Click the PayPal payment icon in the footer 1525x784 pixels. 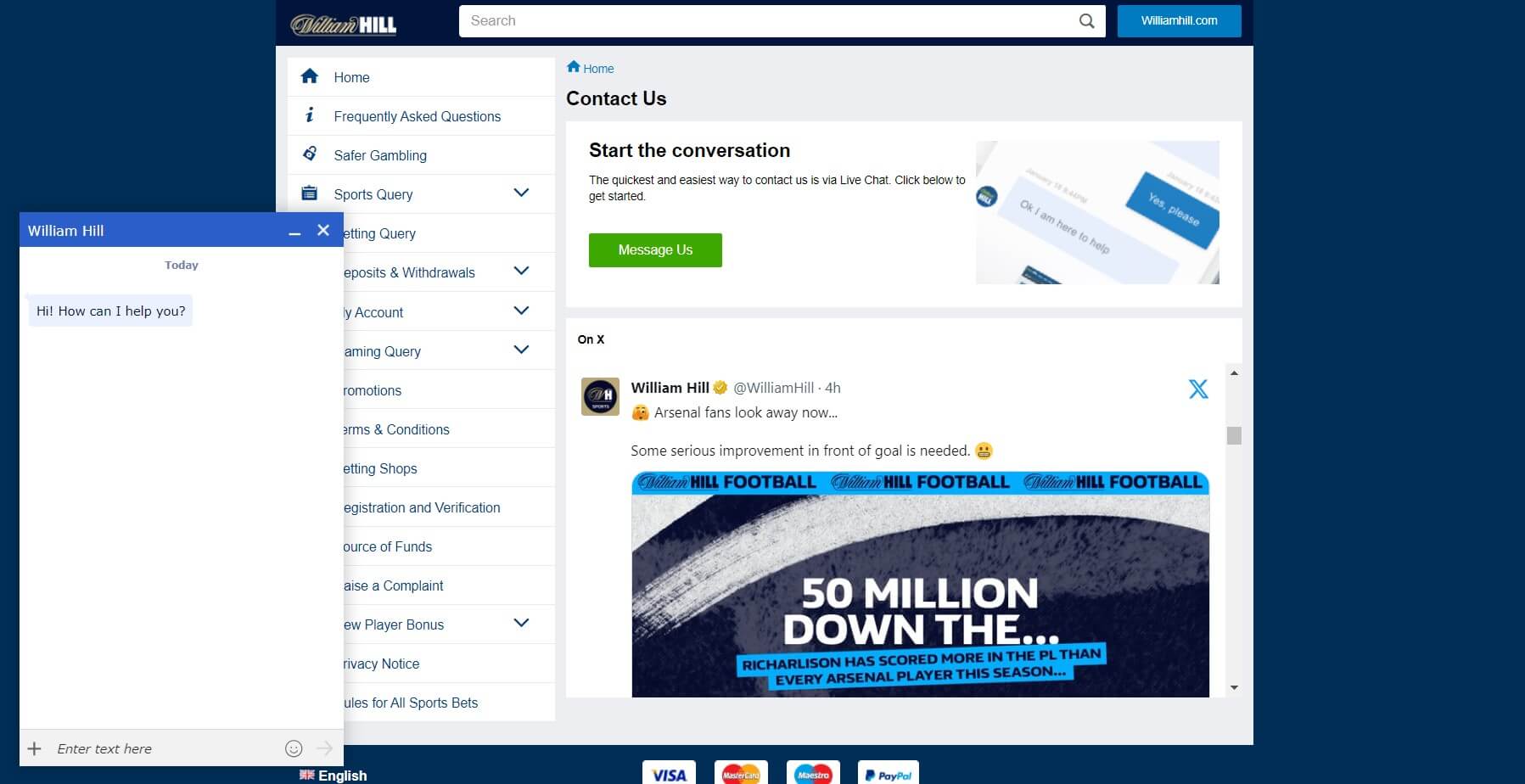[x=889, y=773]
